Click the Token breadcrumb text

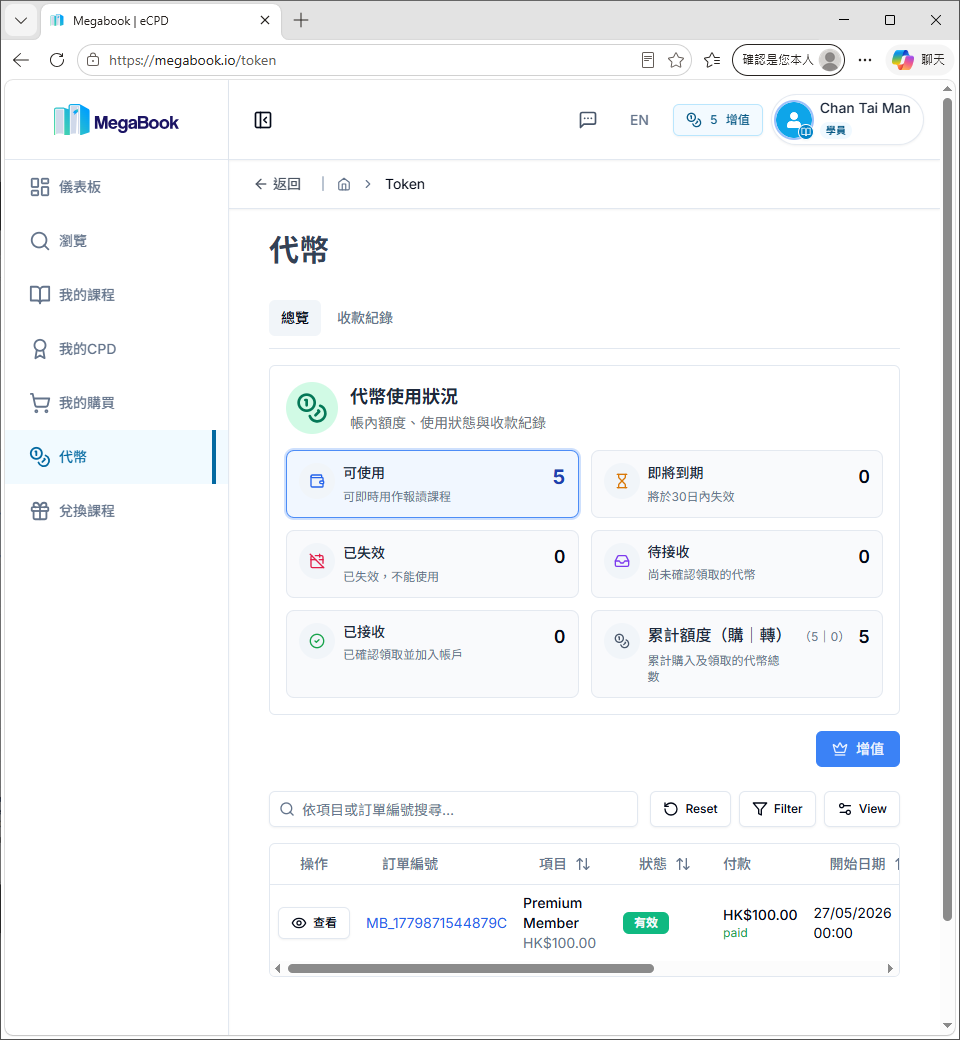click(405, 184)
